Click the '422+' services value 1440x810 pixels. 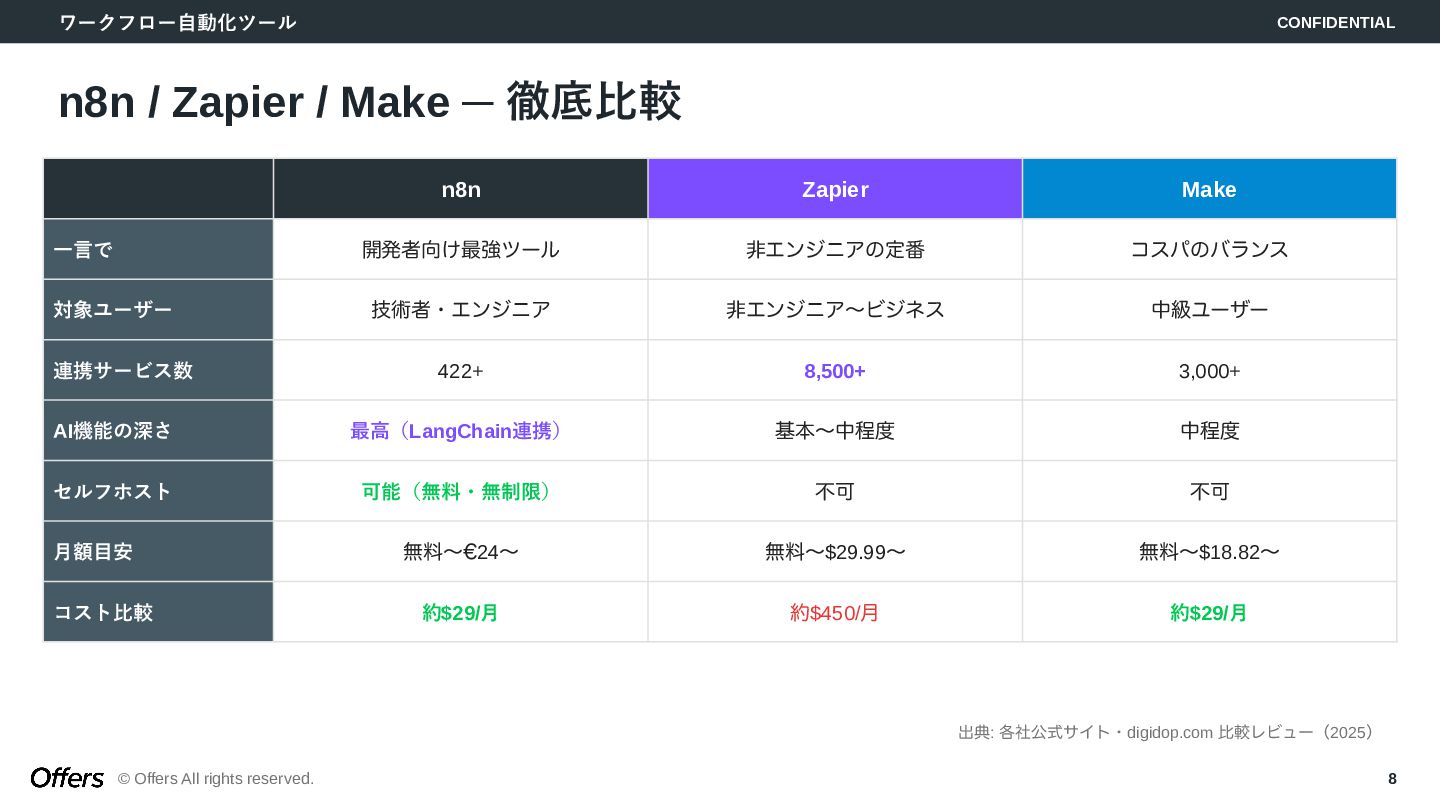tap(460, 371)
